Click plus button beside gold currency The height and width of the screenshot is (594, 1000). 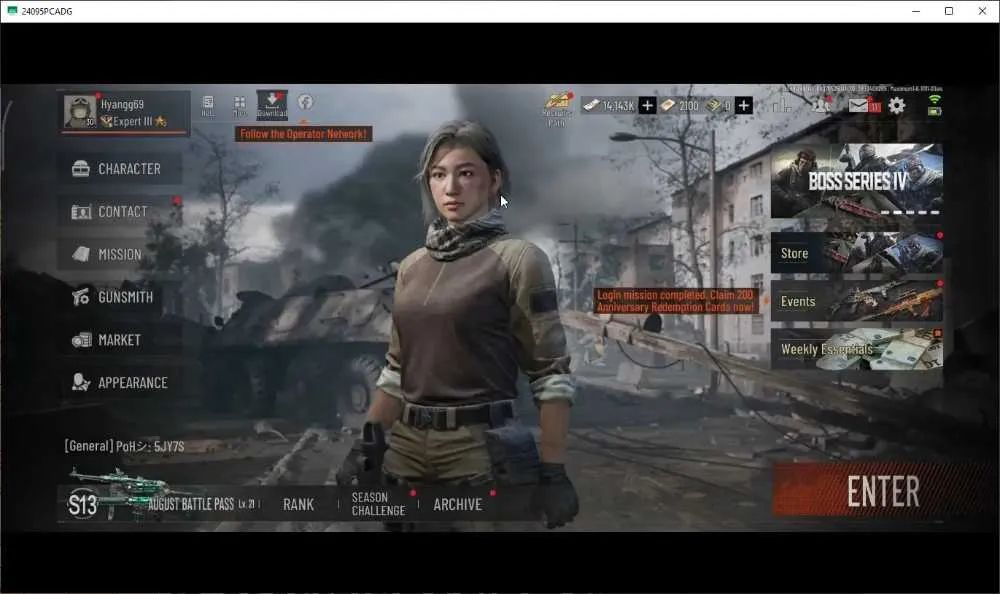[744, 105]
